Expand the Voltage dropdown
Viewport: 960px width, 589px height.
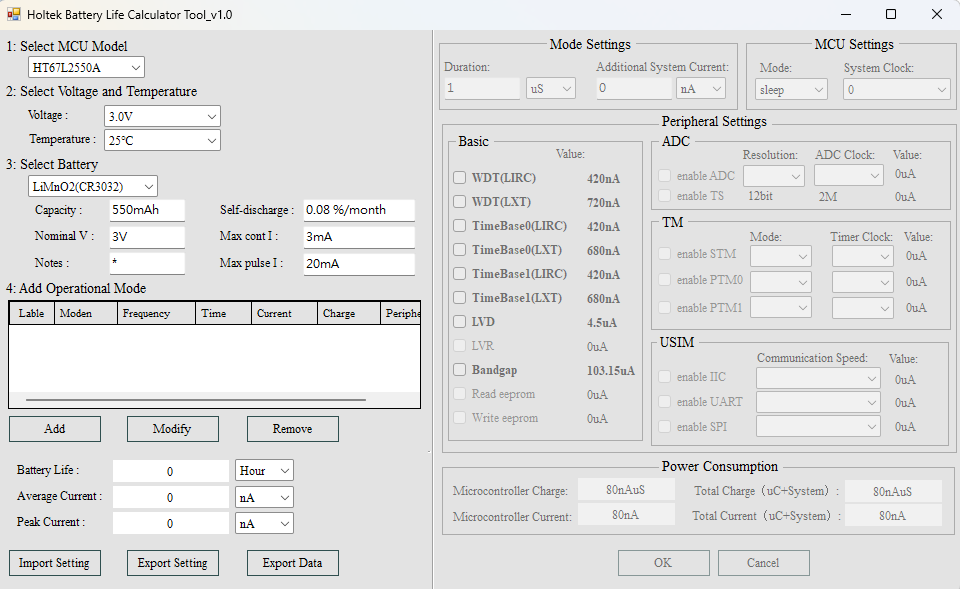coord(161,117)
